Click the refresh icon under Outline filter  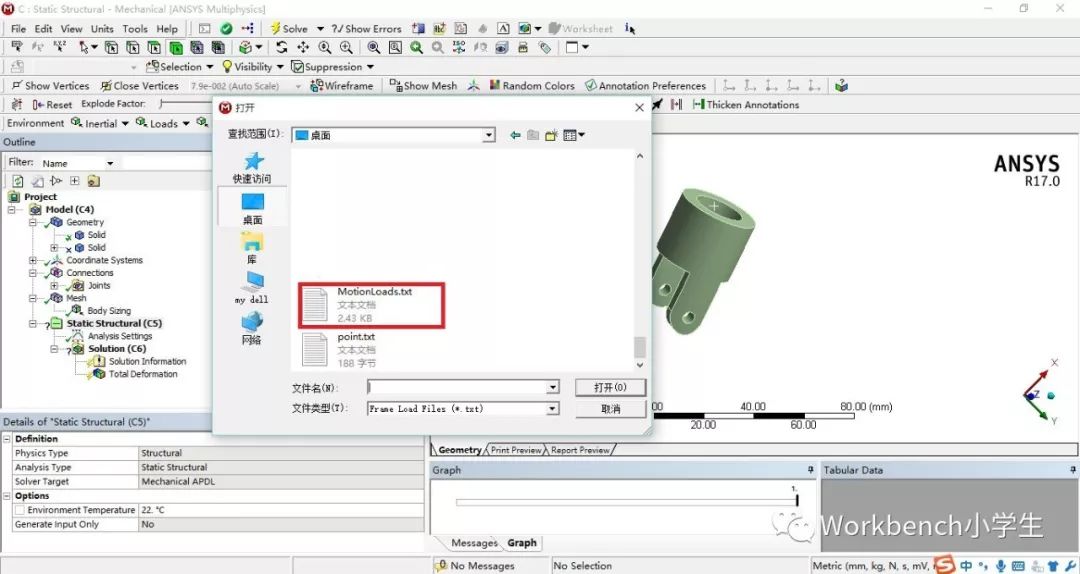(x=18, y=181)
